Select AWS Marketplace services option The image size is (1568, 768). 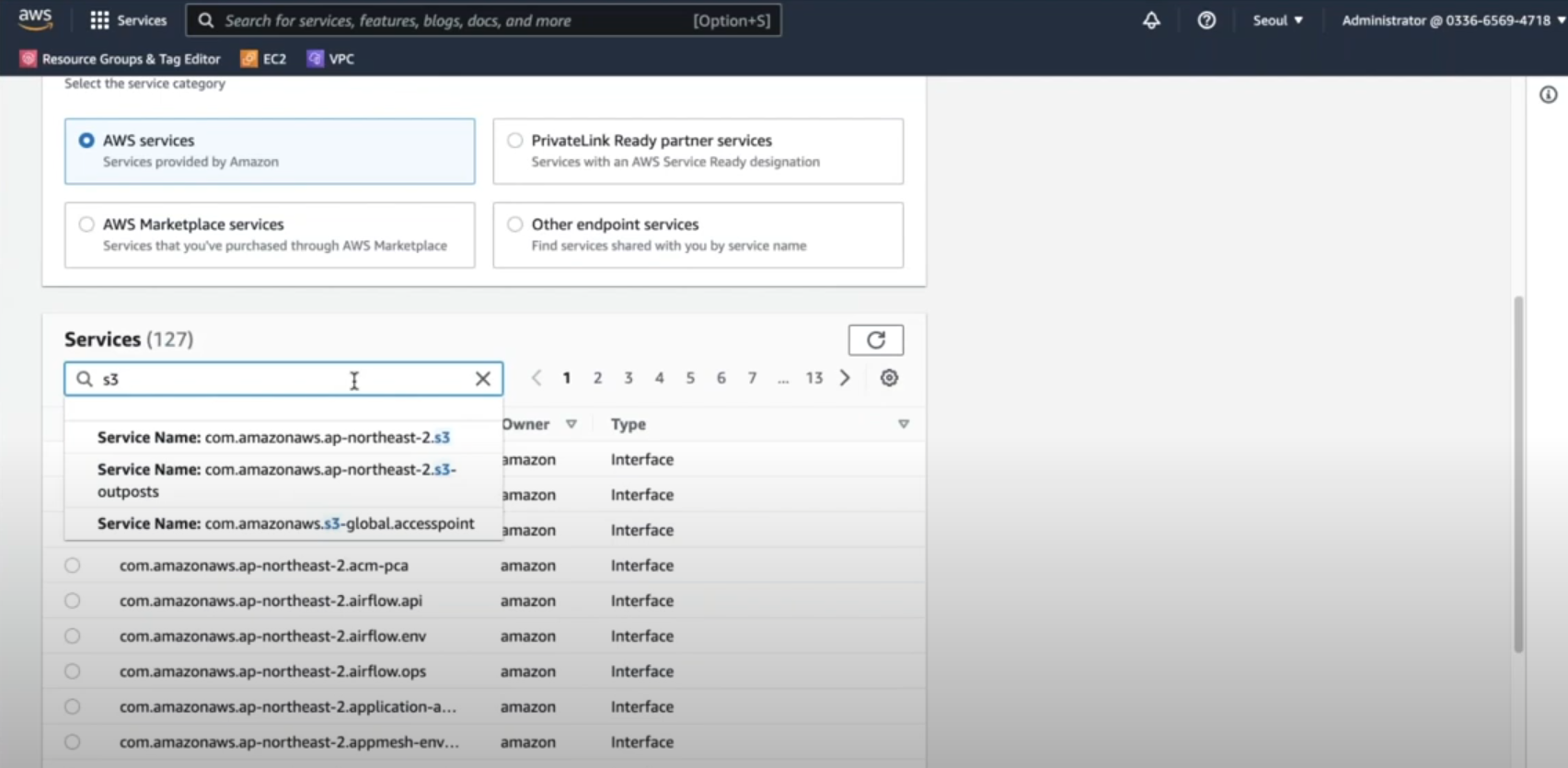tap(270, 235)
